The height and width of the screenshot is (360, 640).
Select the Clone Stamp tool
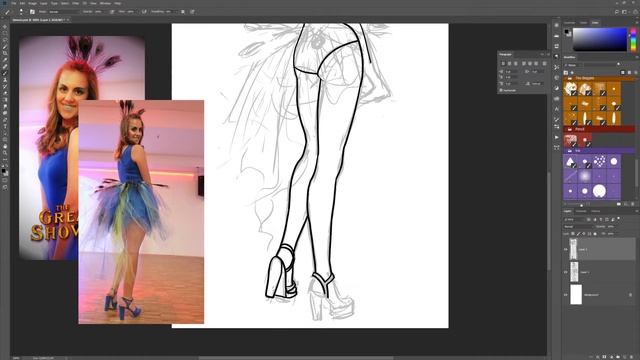point(5,80)
